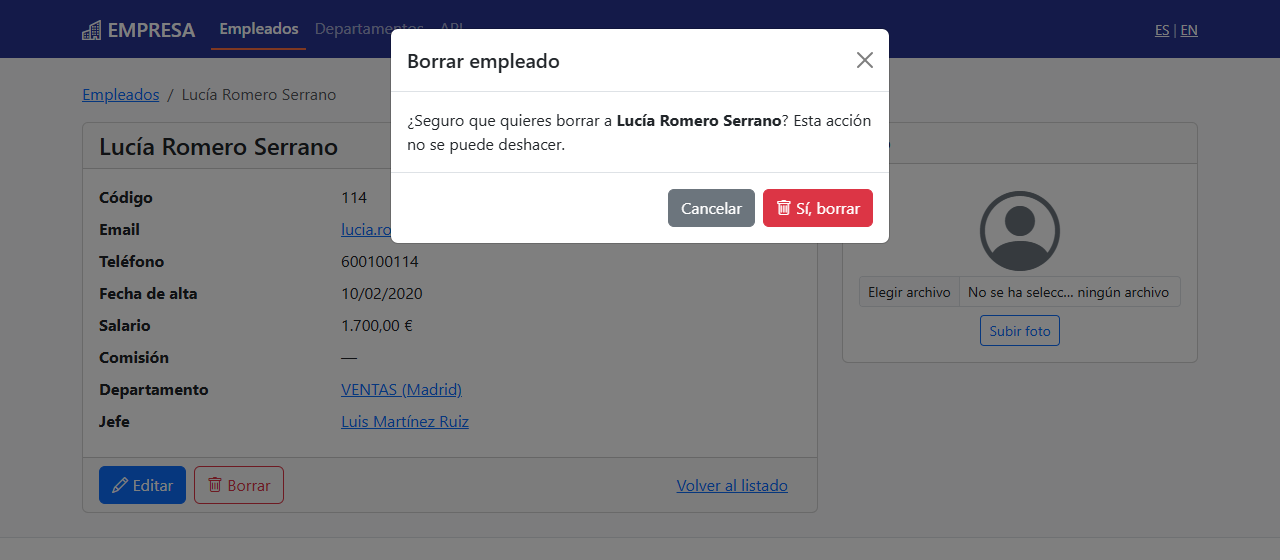Click the Fecha de alta label
Viewport: 1280px width, 560px height.
click(148, 294)
